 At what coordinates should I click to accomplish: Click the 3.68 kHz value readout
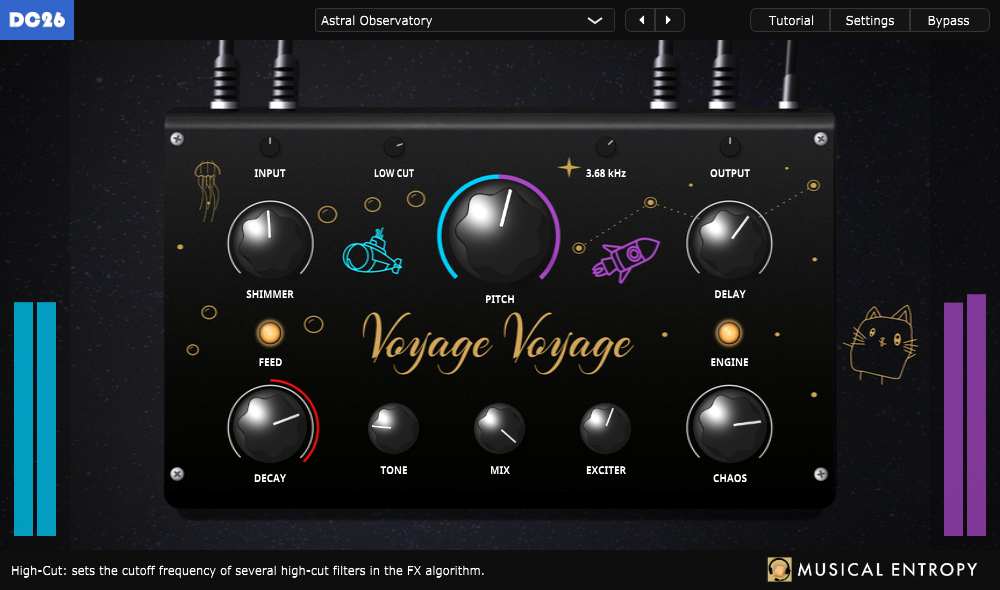(606, 173)
